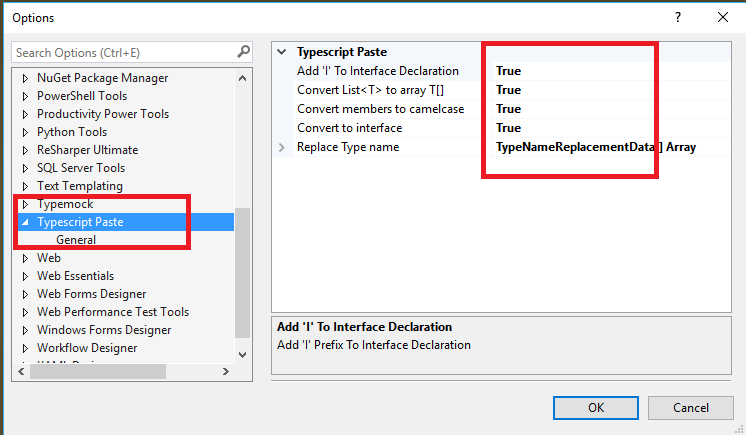This screenshot has height=435, width=746.
Task: Select Web Essentials label
Action: pyautogui.click(x=76, y=277)
